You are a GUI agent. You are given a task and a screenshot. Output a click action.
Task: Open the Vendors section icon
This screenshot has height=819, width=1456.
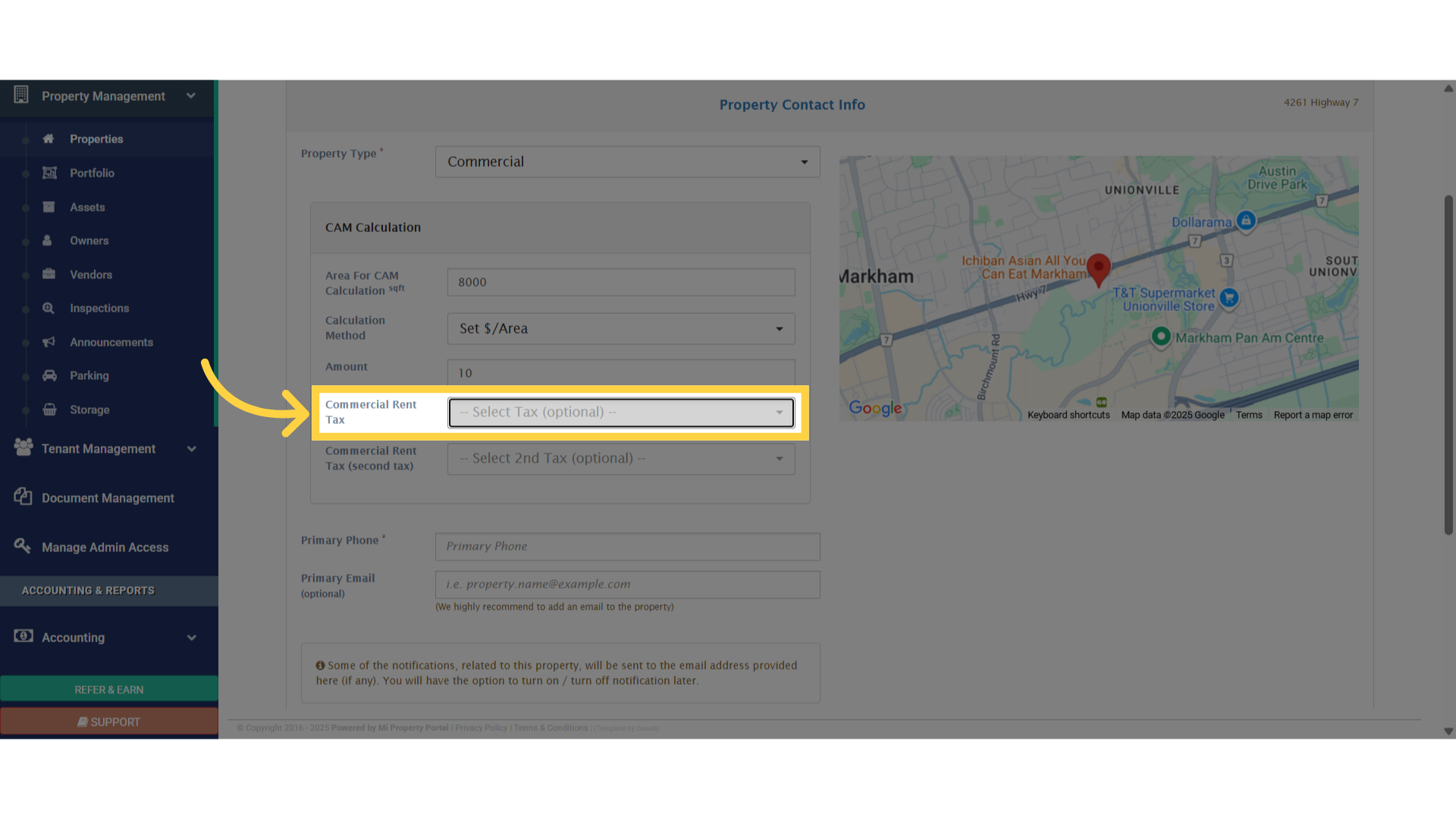(49, 274)
